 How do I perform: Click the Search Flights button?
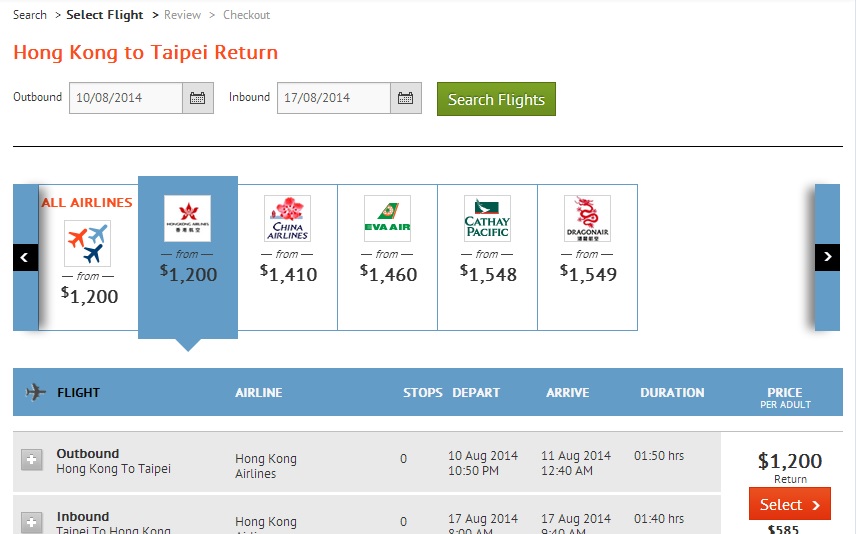pos(496,99)
